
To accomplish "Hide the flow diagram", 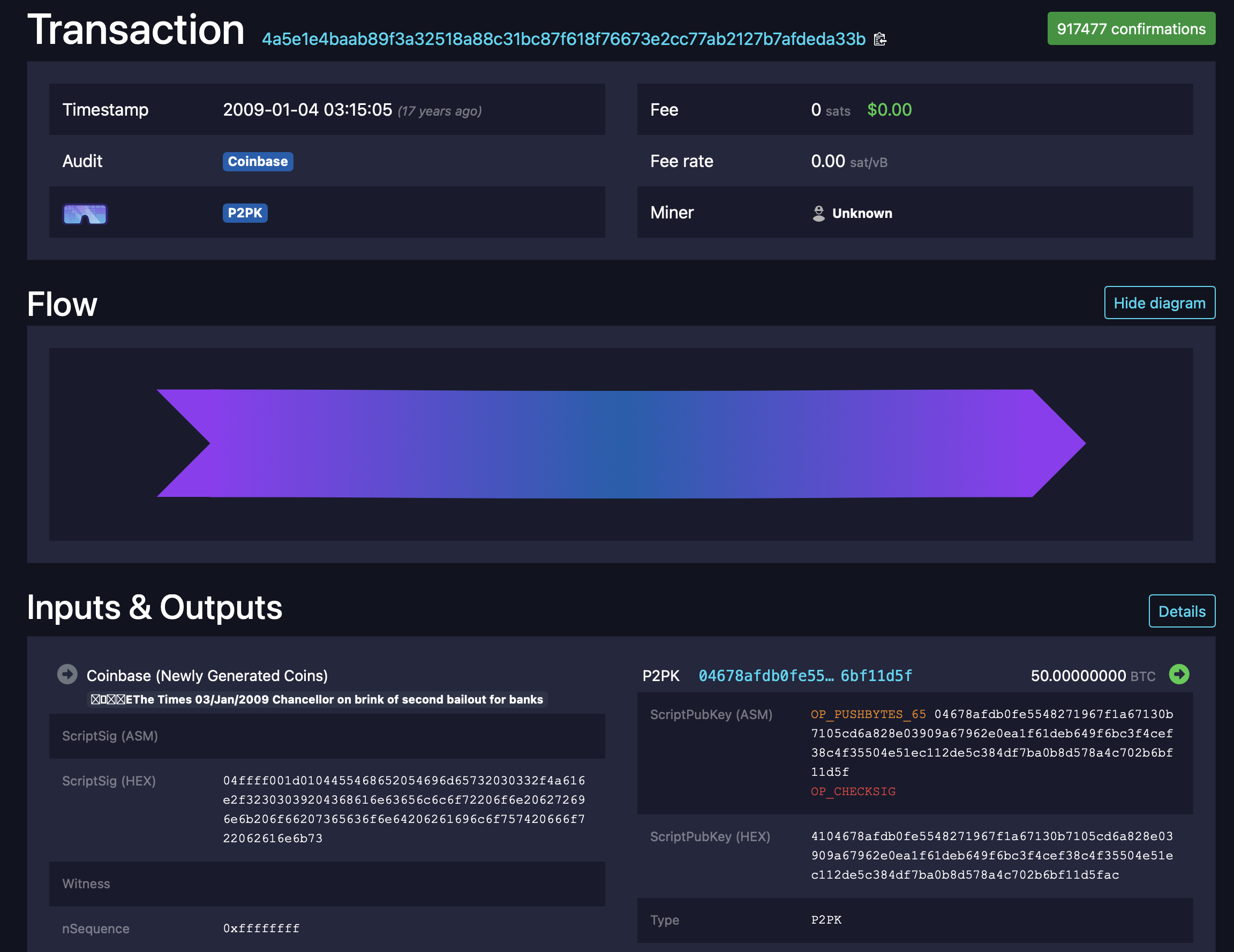I will click(1159, 303).
